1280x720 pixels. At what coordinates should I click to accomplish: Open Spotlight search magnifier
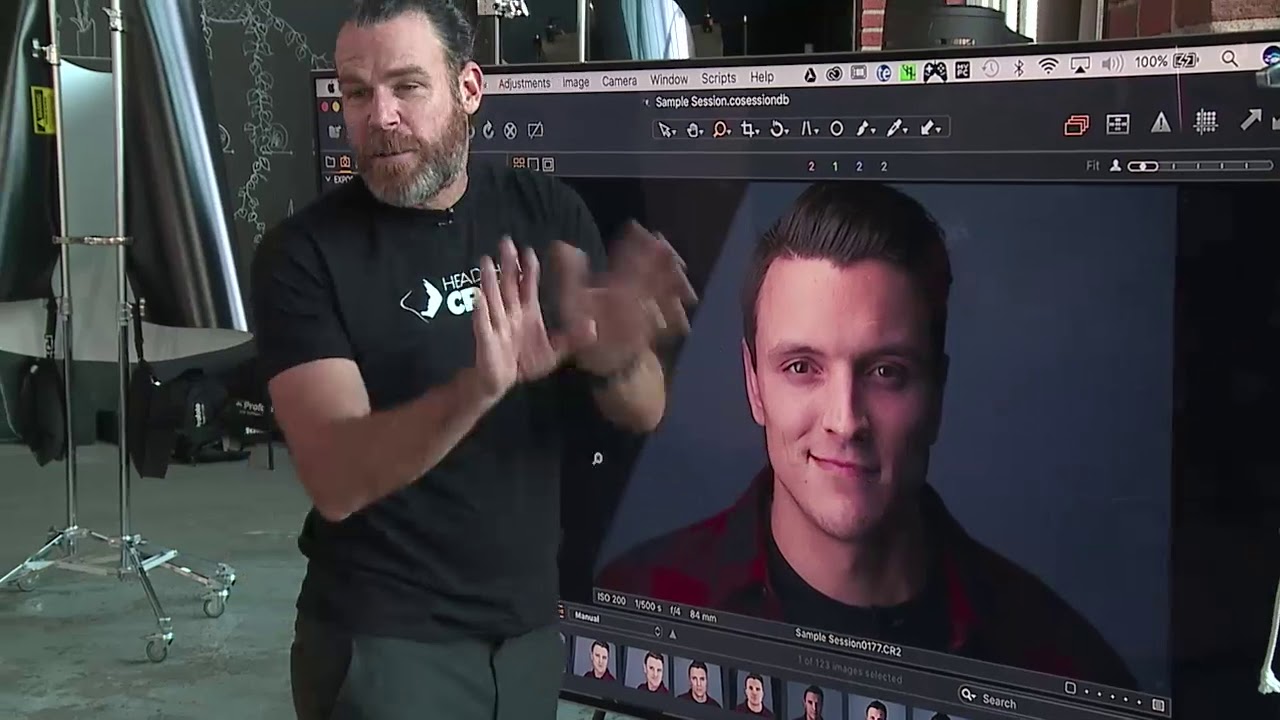click(x=1229, y=59)
